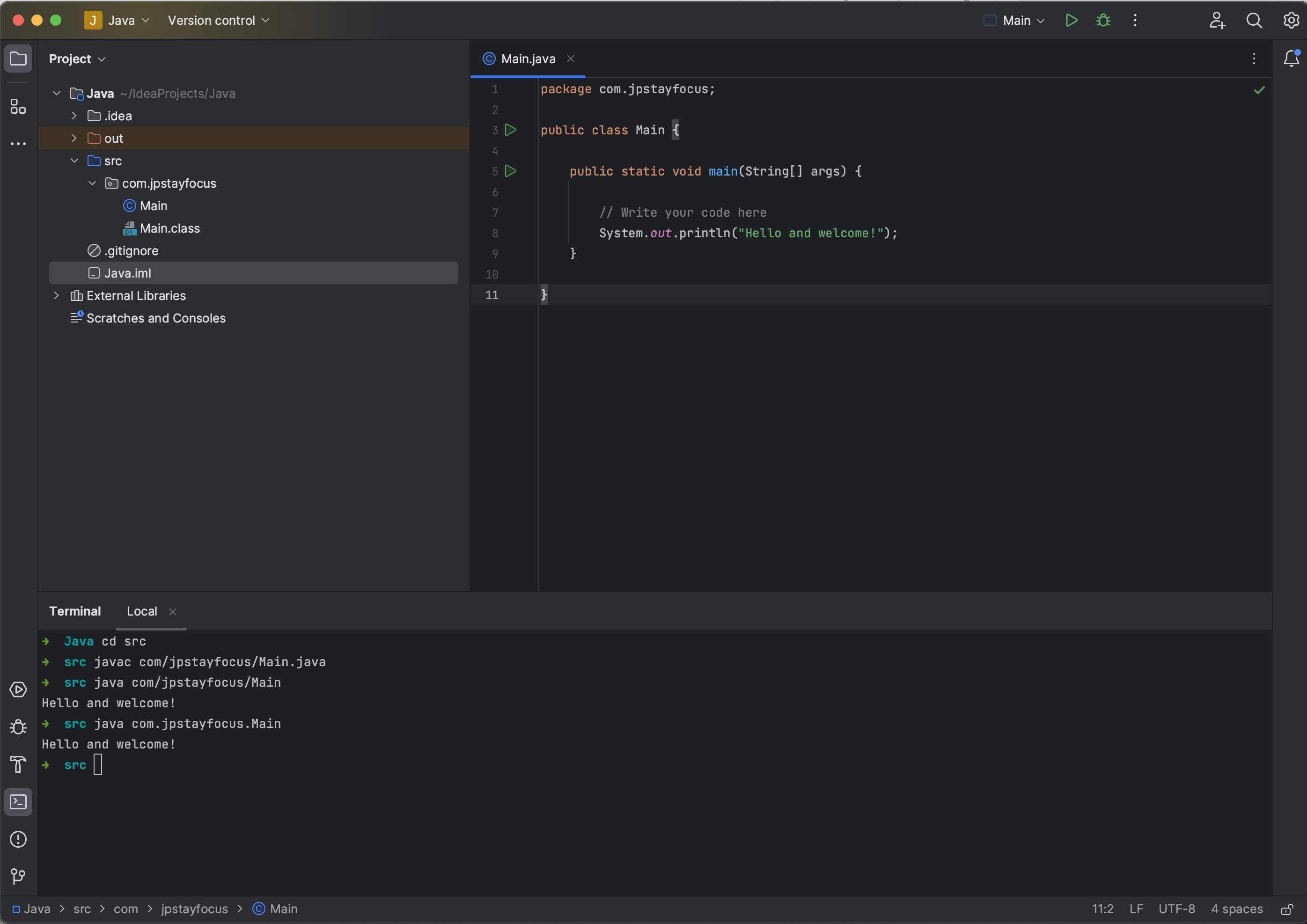
Task: Select the Java.iml file
Action: [x=253, y=273]
